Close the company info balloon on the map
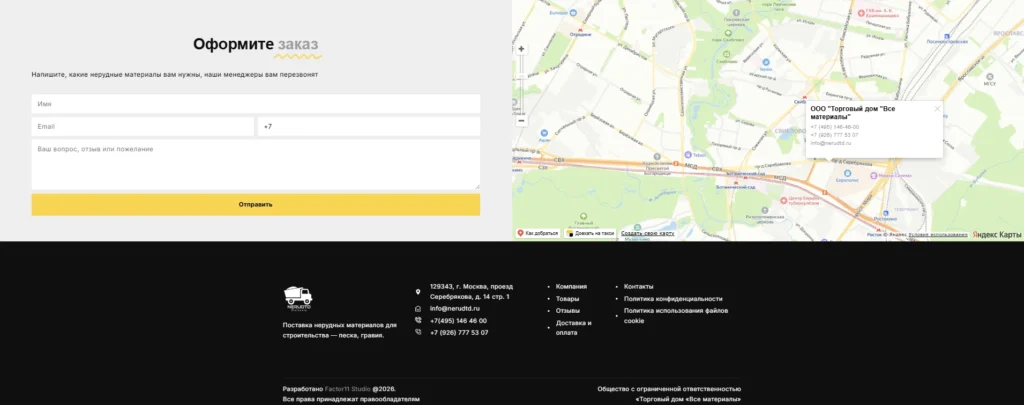Viewport: 1024px width, 405px height. click(937, 109)
